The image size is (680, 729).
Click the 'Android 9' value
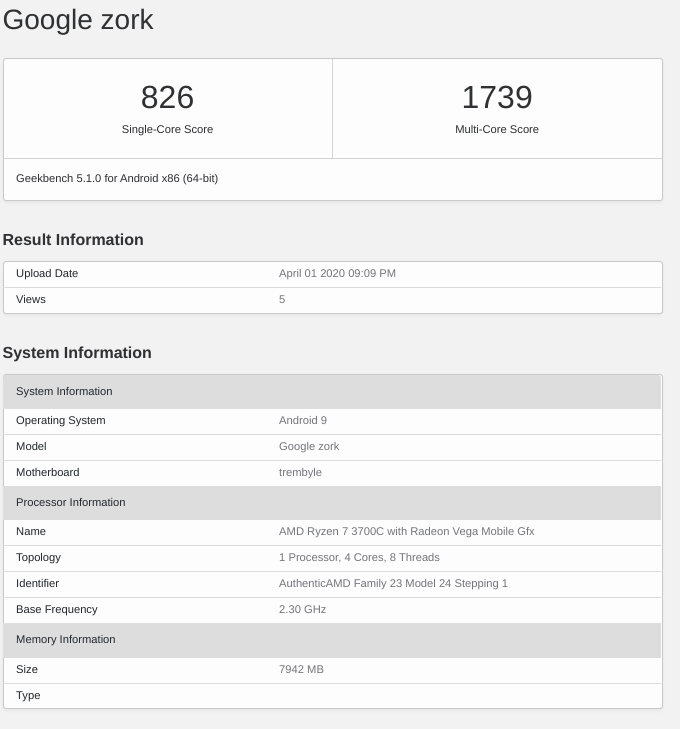303,420
